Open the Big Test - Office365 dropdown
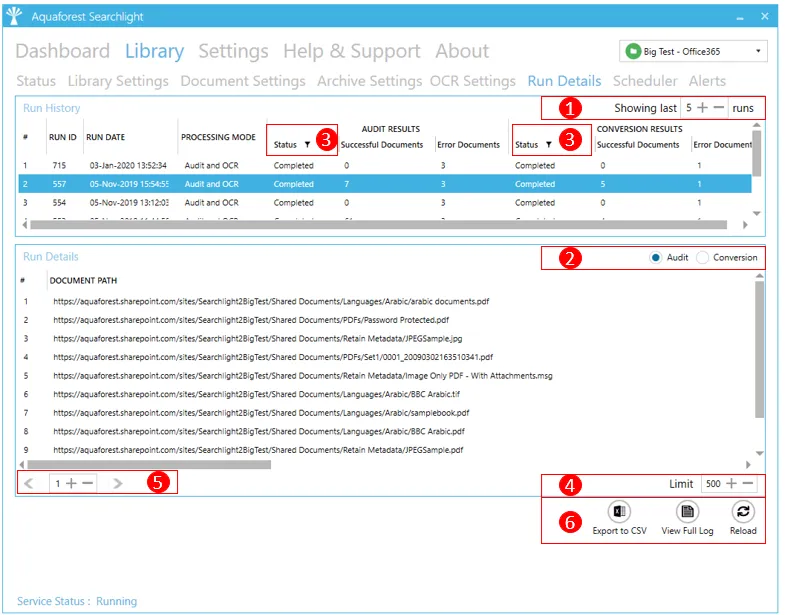This screenshot has width=785, height=615. 694,51
